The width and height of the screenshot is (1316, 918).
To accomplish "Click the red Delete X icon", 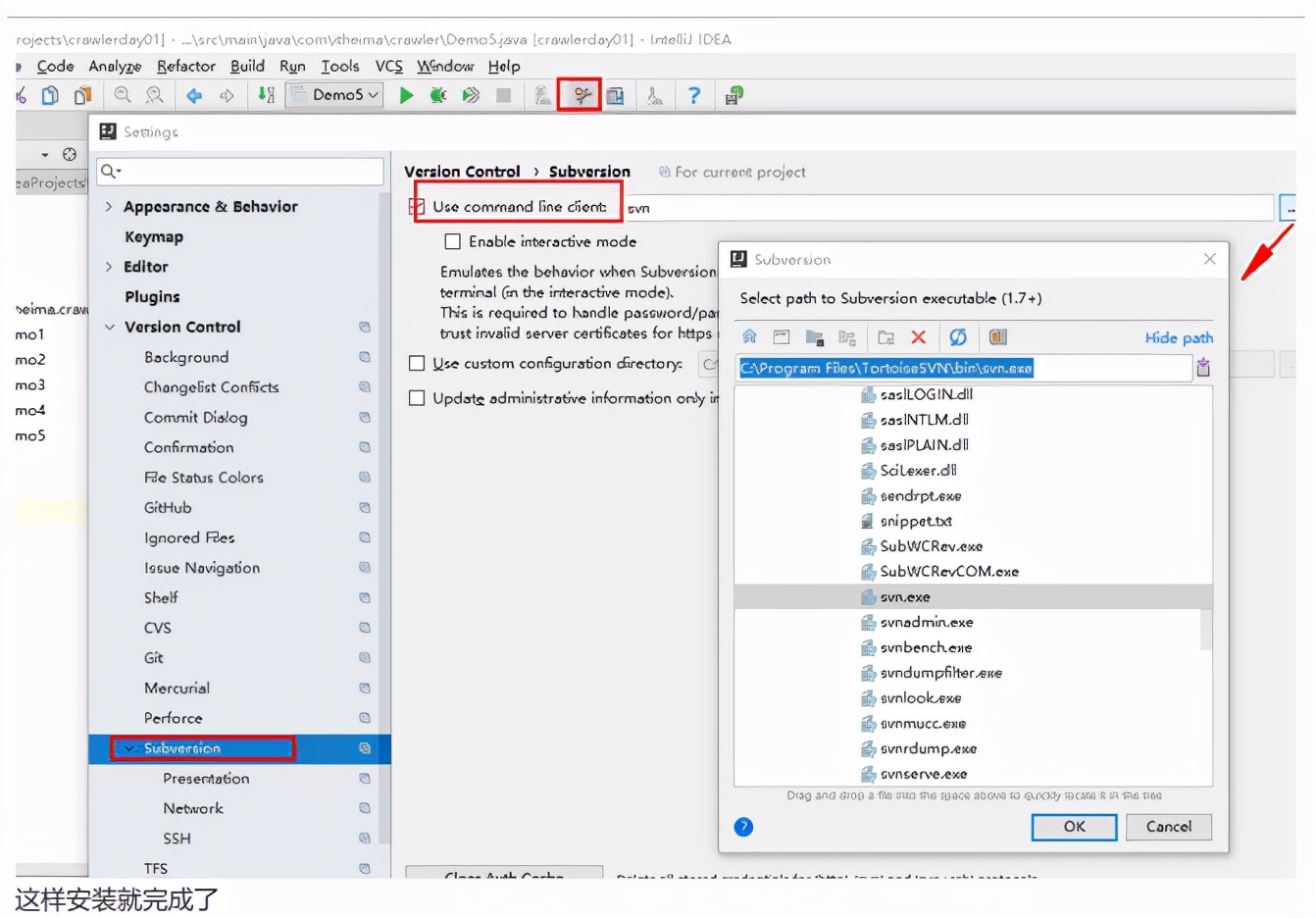I will (919, 337).
